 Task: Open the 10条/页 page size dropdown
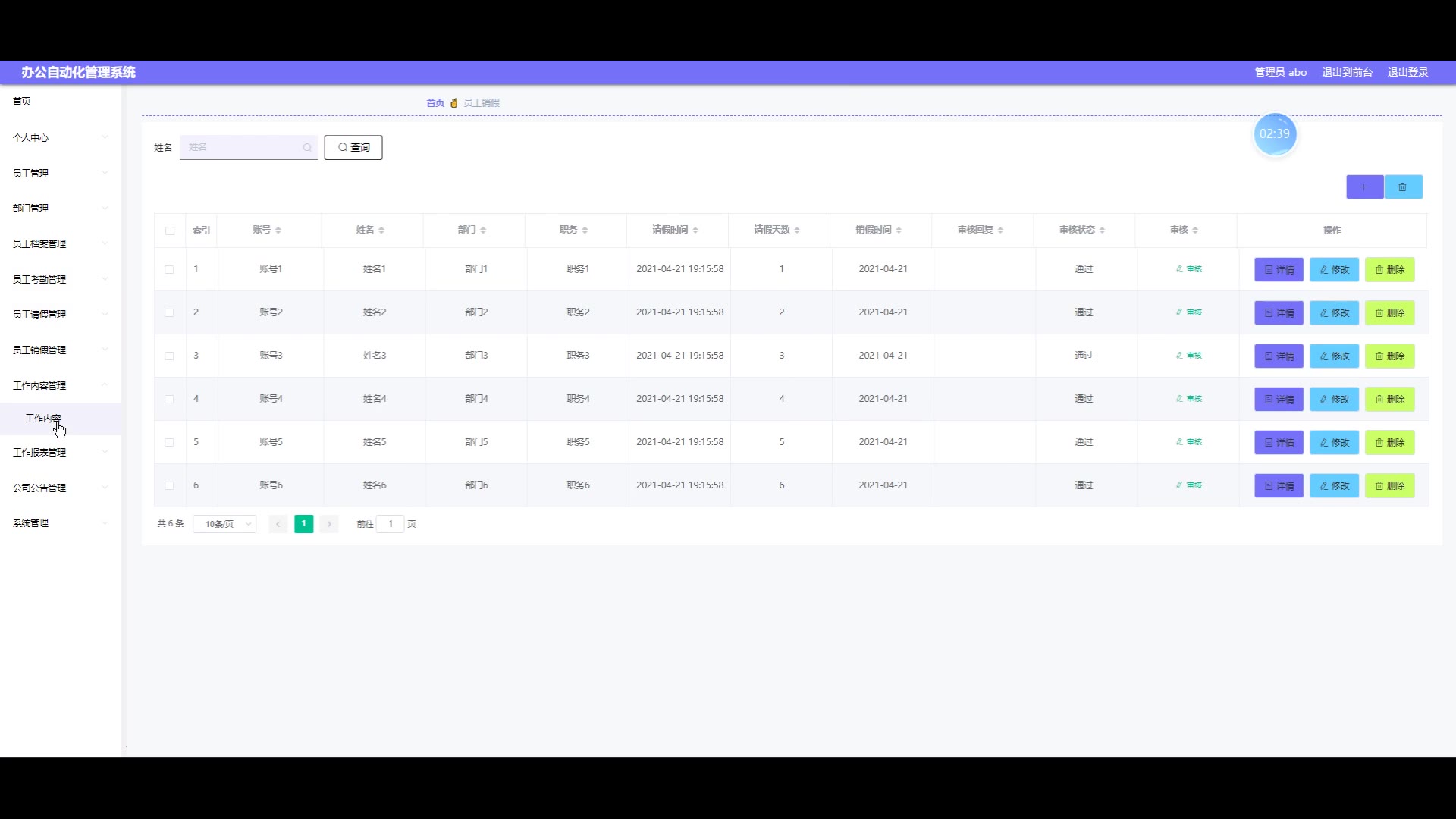tap(224, 524)
